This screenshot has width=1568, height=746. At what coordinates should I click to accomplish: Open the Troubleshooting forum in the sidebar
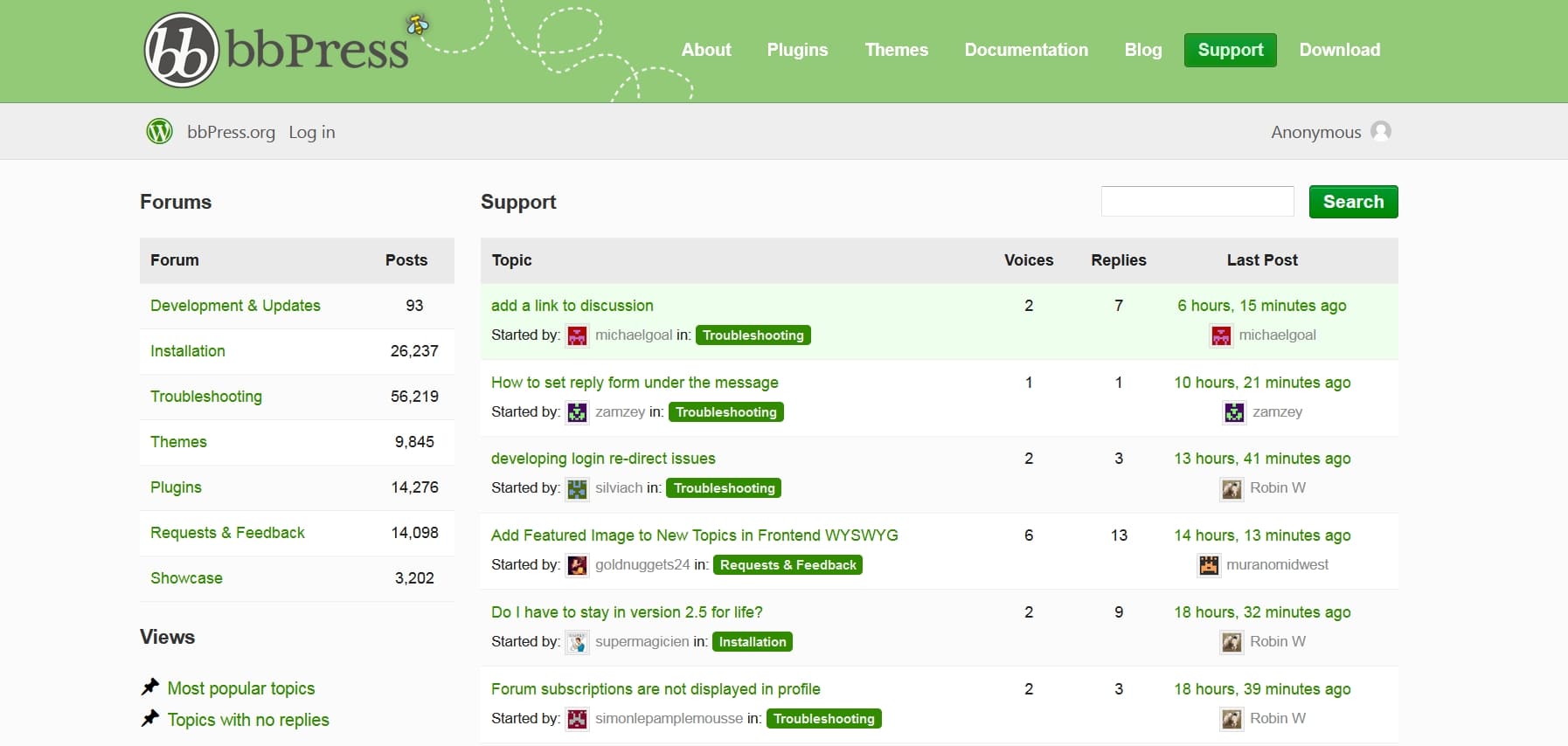(x=206, y=397)
